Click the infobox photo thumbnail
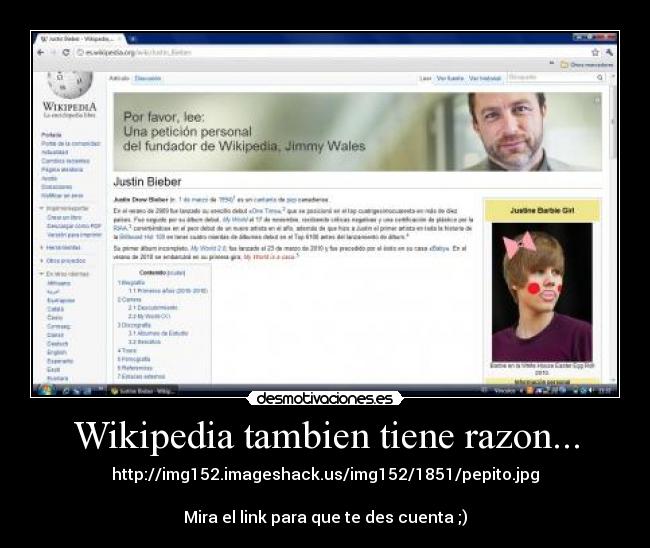 (x=542, y=292)
